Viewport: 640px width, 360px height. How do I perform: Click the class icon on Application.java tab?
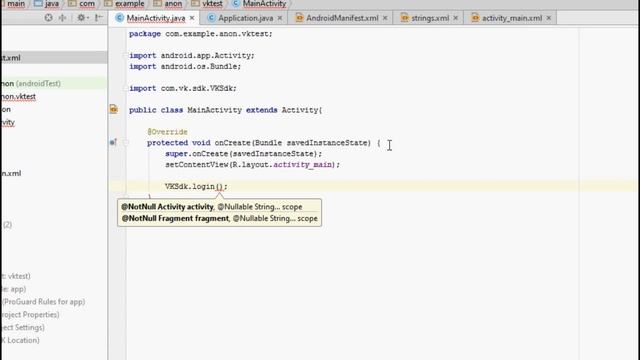[x=211, y=18]
